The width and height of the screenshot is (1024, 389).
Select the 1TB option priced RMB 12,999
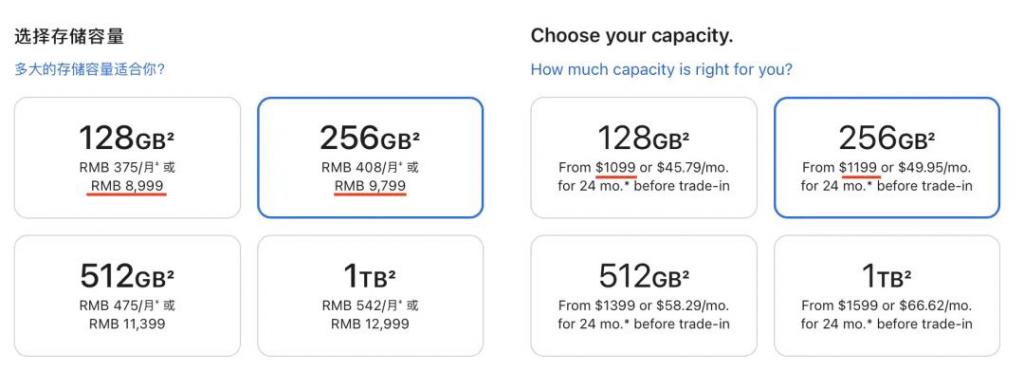click(x=370, y=296)
